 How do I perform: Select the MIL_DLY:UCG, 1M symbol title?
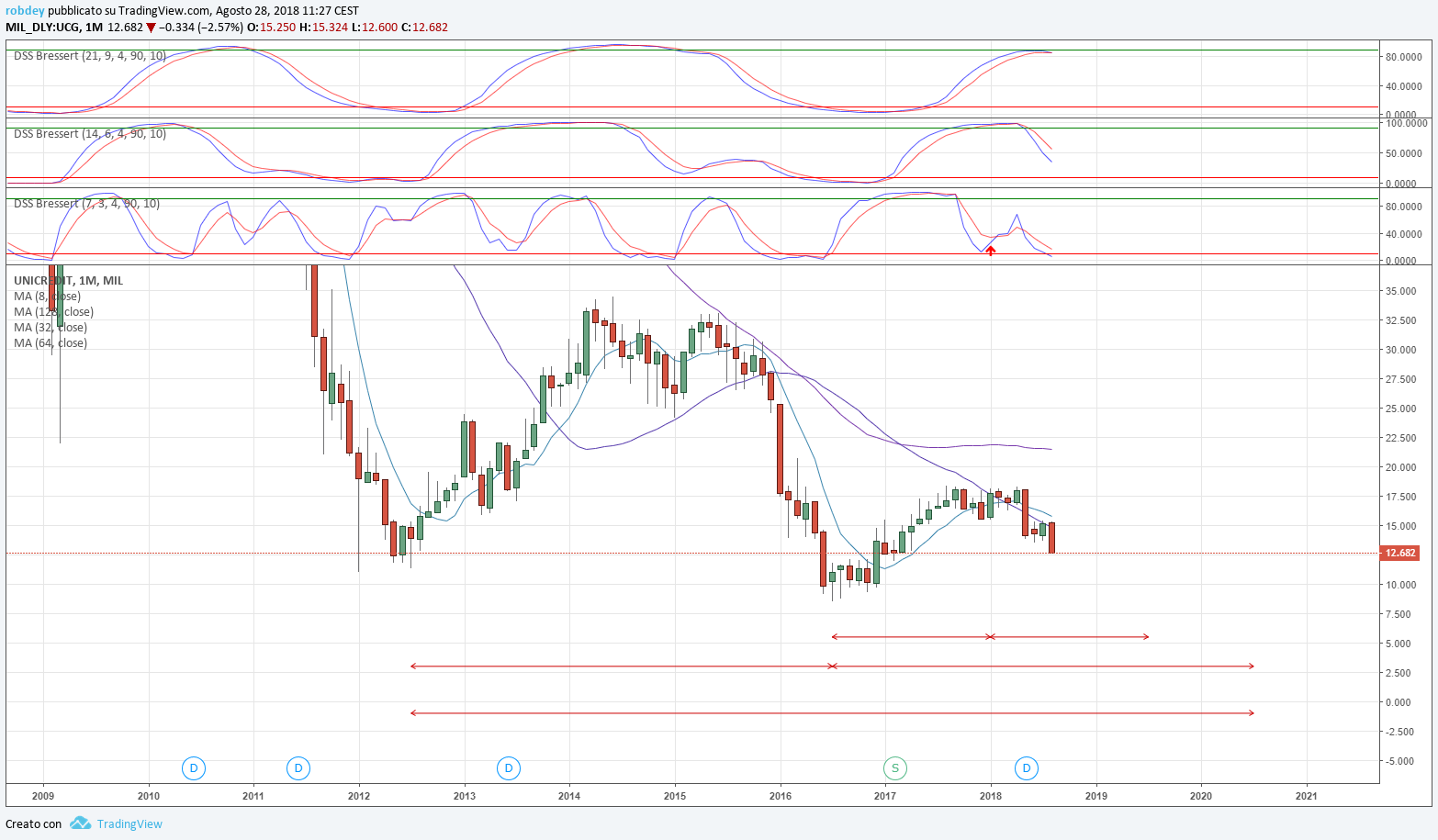tap(54, 27)
